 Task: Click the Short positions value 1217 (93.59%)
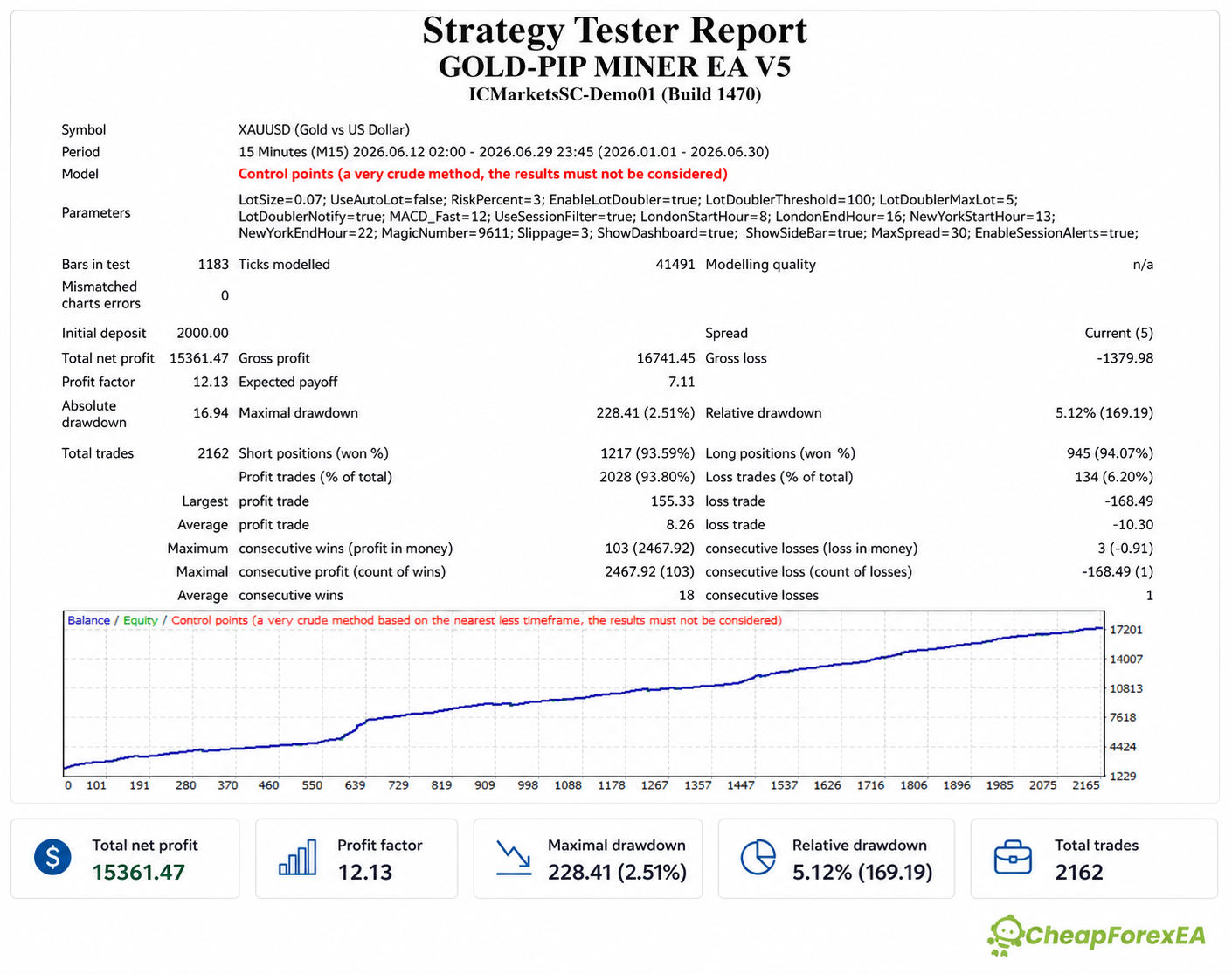[x=647, y=453]
